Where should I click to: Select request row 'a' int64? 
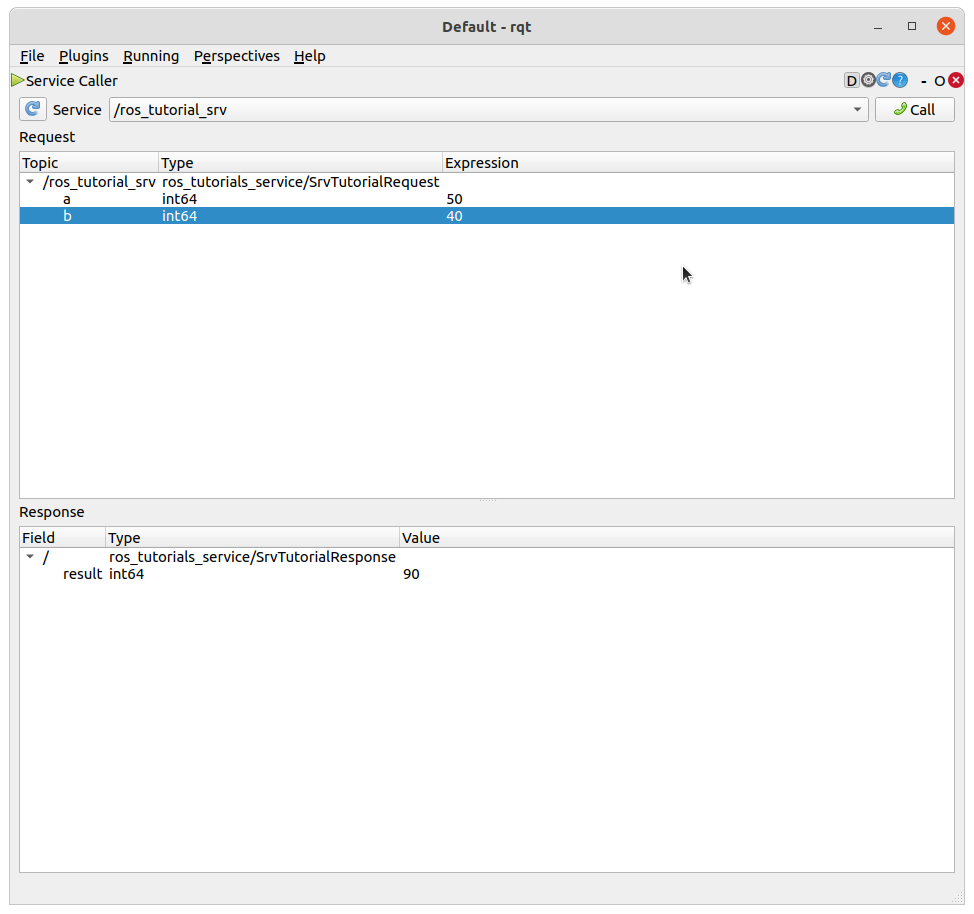pos(487,199)
